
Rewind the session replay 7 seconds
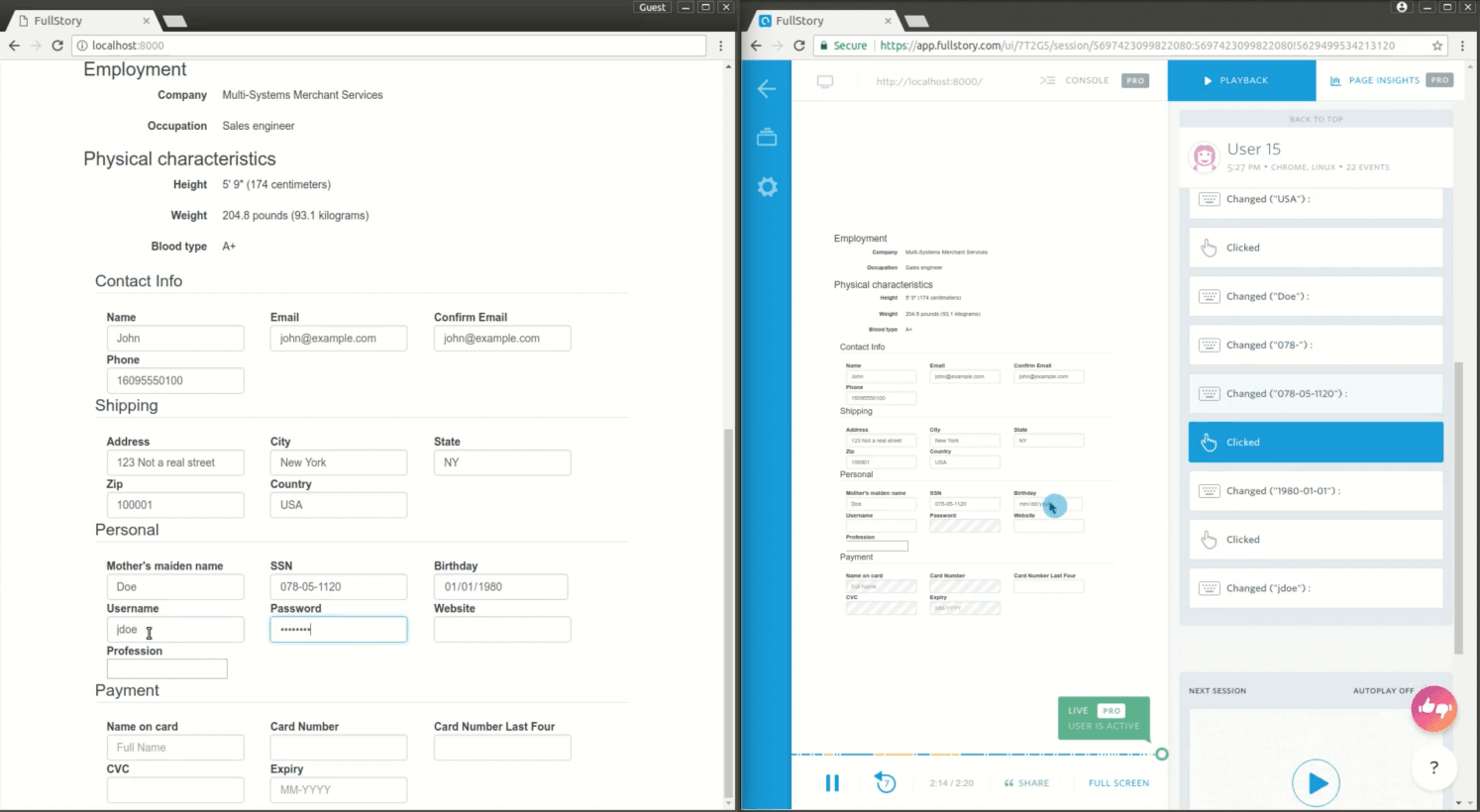pos(885,783)
